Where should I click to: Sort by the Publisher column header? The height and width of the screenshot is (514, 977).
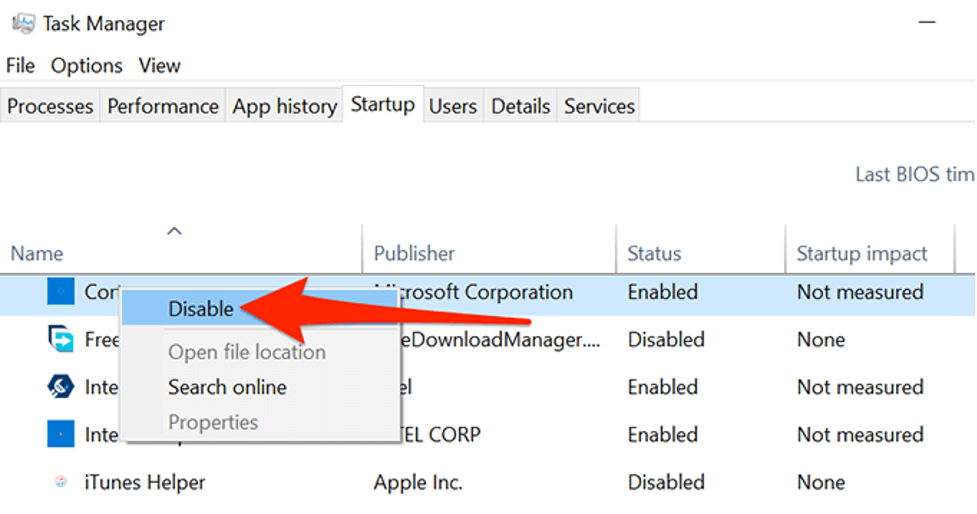pyautogui.click(x=414, y=254)
